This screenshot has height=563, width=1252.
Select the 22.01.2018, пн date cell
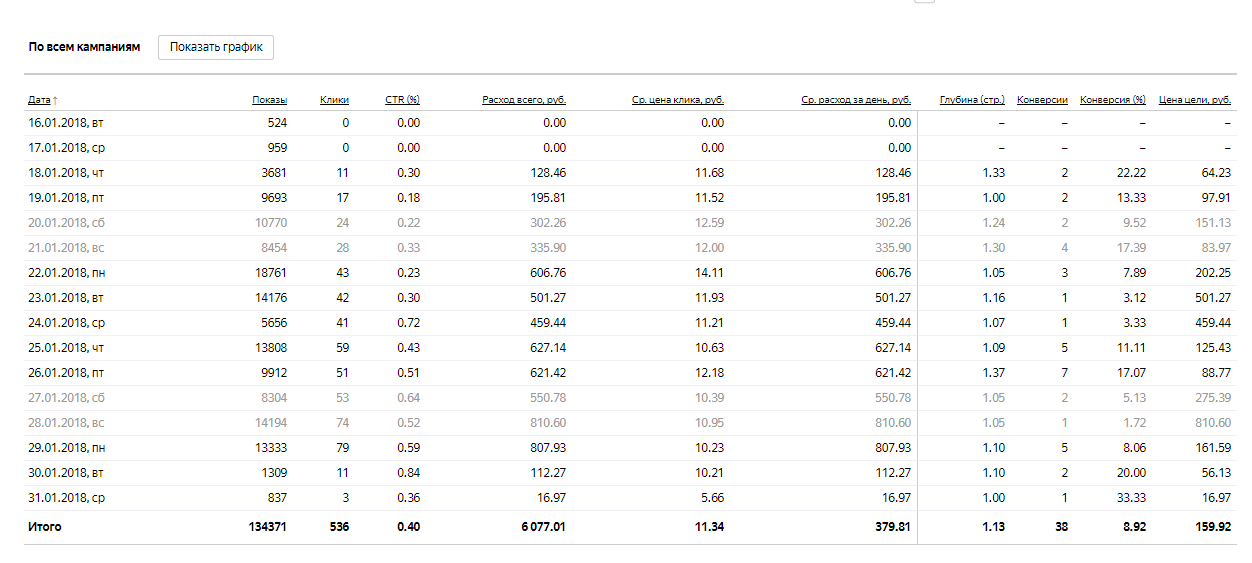(x=66, y=273)
